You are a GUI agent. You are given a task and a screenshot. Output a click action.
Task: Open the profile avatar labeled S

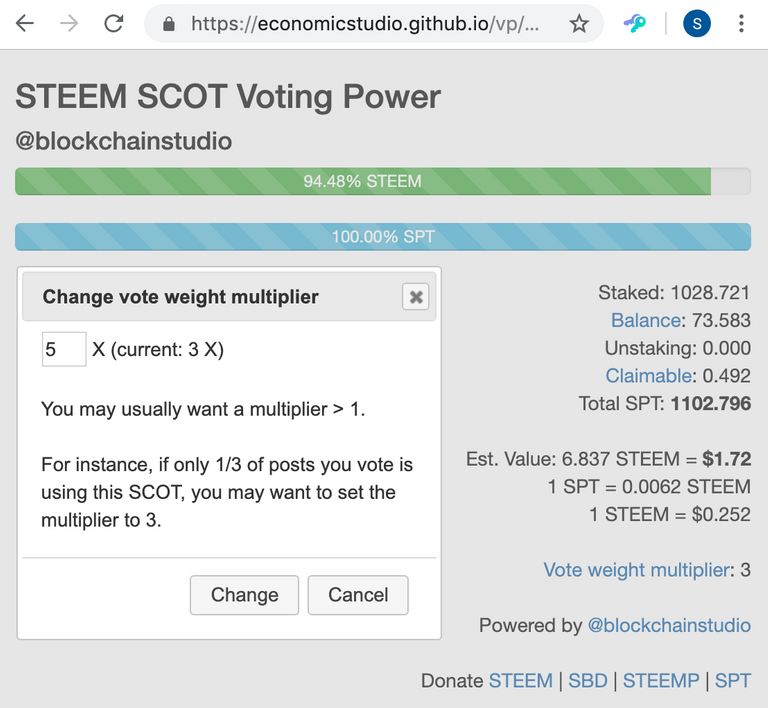(697, 24)
